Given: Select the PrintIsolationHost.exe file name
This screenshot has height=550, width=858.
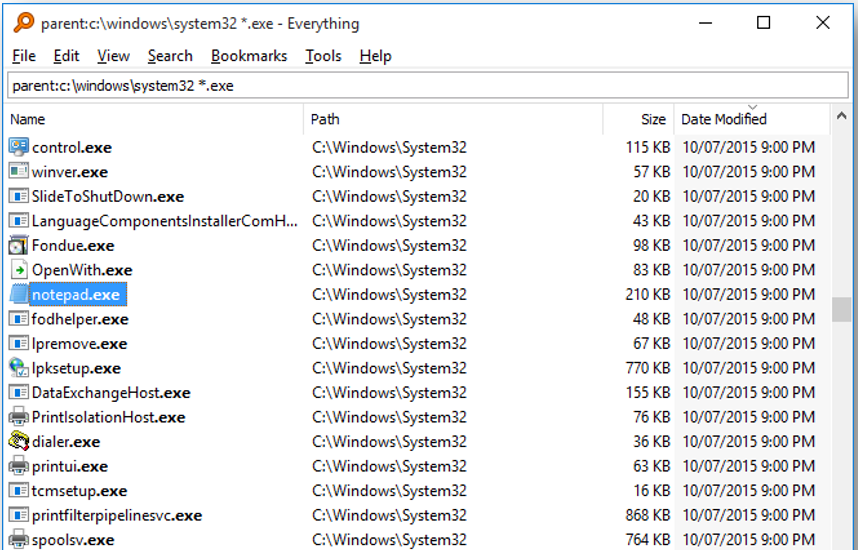Looking at the screenshot, I should click(x=108, y=418).
